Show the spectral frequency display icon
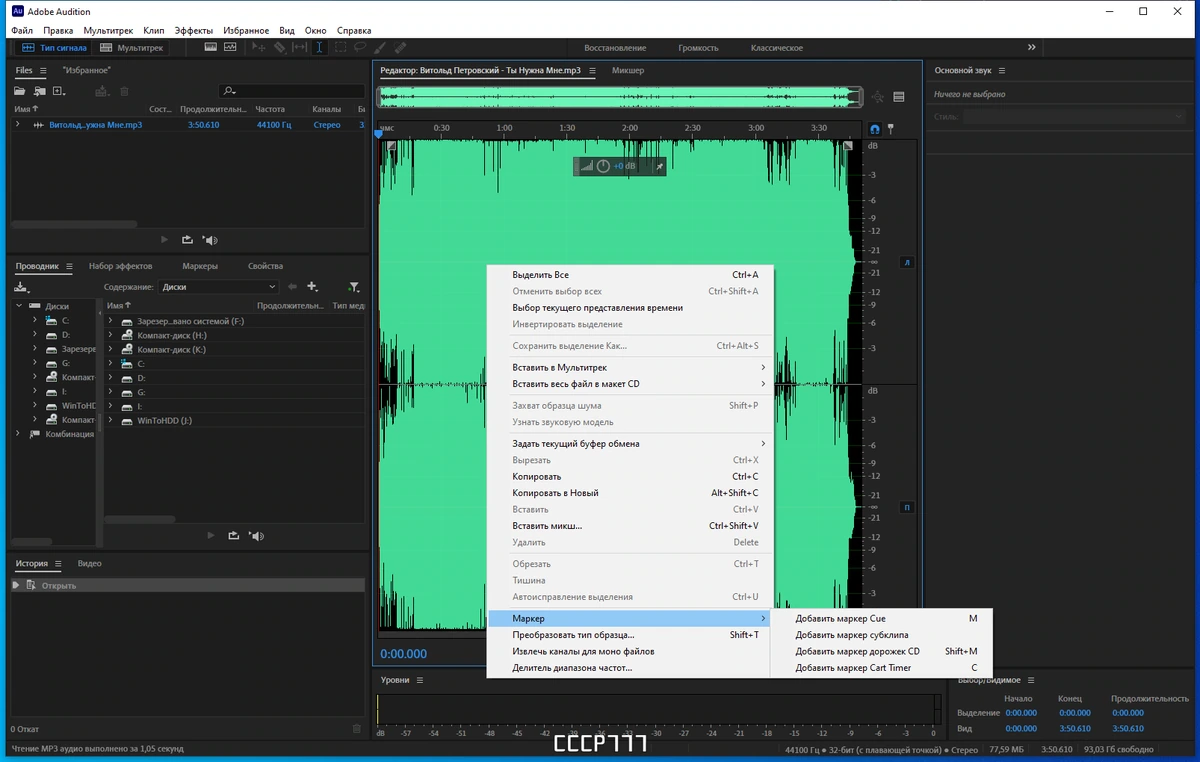 (x=210, y=47)
